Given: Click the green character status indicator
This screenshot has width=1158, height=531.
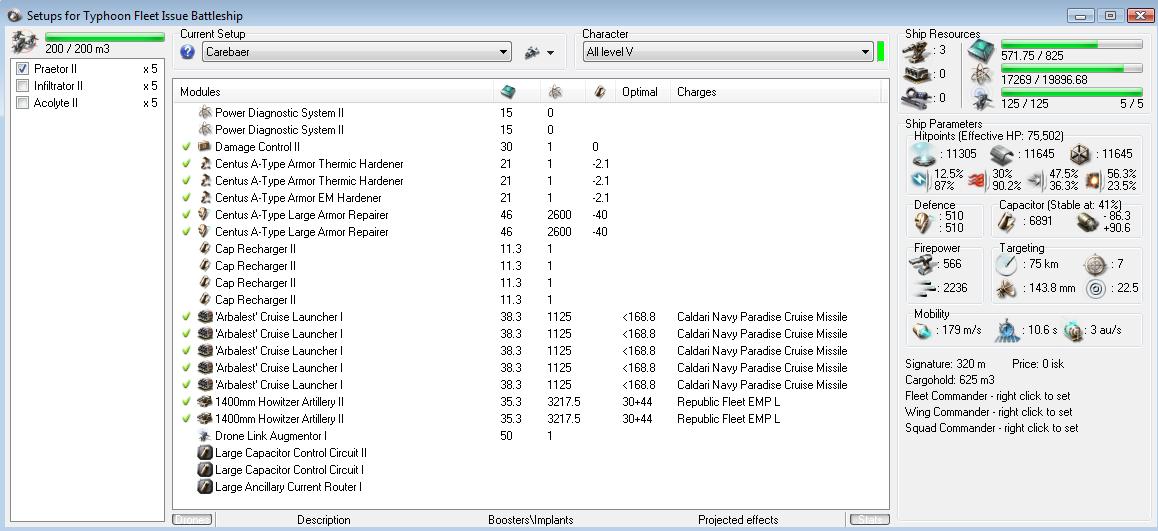Looking at the screenshot, I should (880, 52).
